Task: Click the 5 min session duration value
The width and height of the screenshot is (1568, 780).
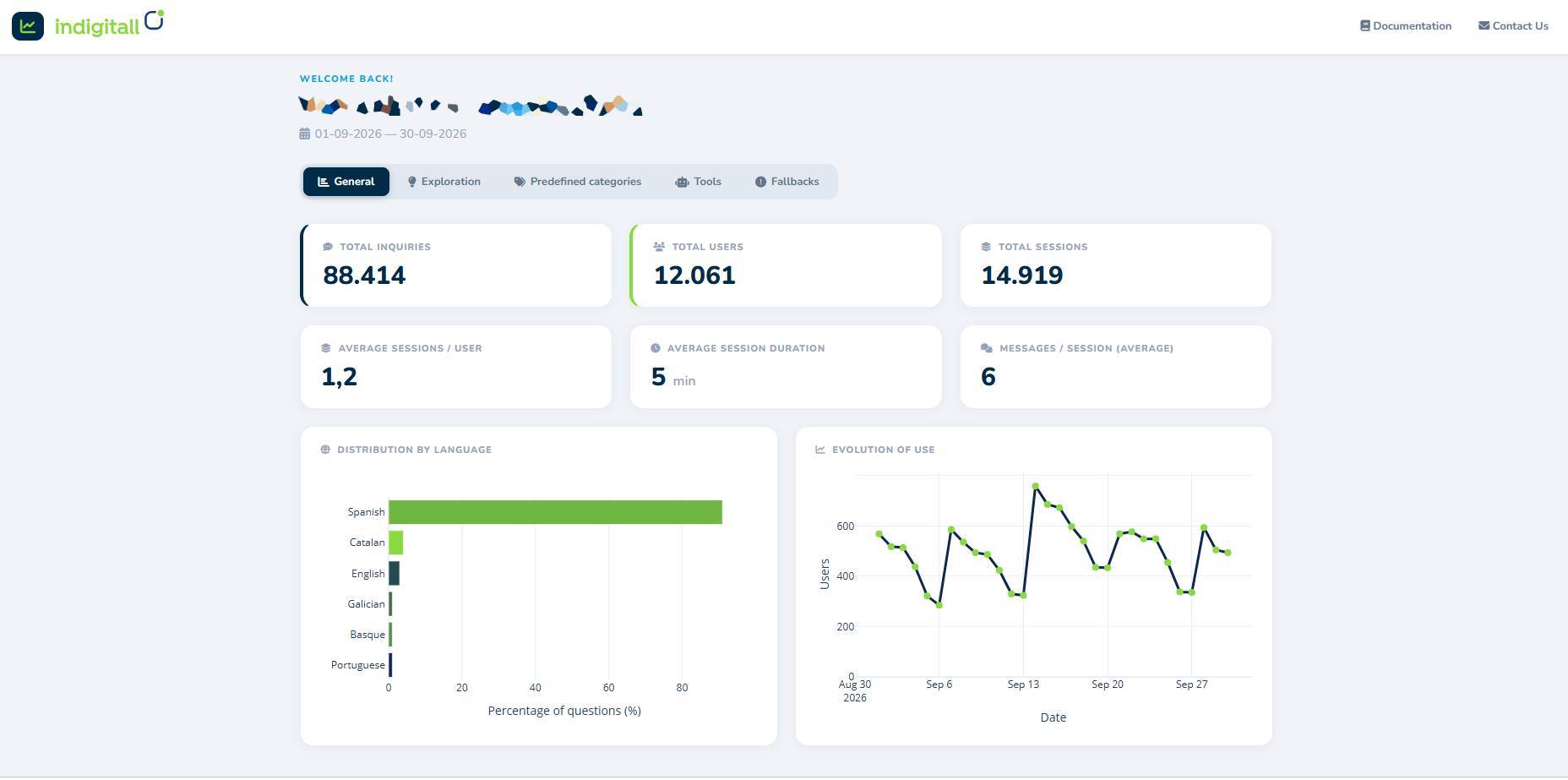Action: click(x=673, y=377)
